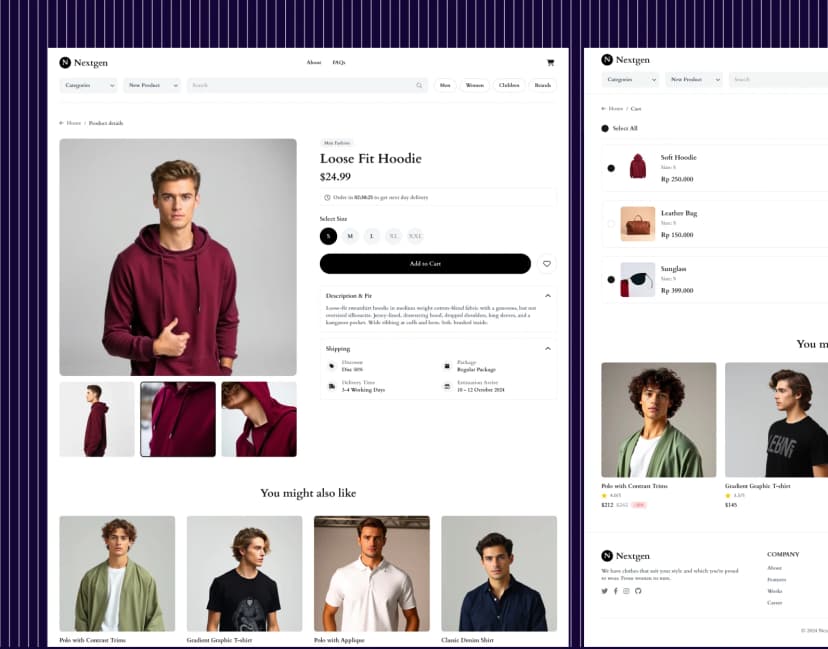Open the Instagram icon in the footer
The image size is (828, 649).
coord(627,591)
